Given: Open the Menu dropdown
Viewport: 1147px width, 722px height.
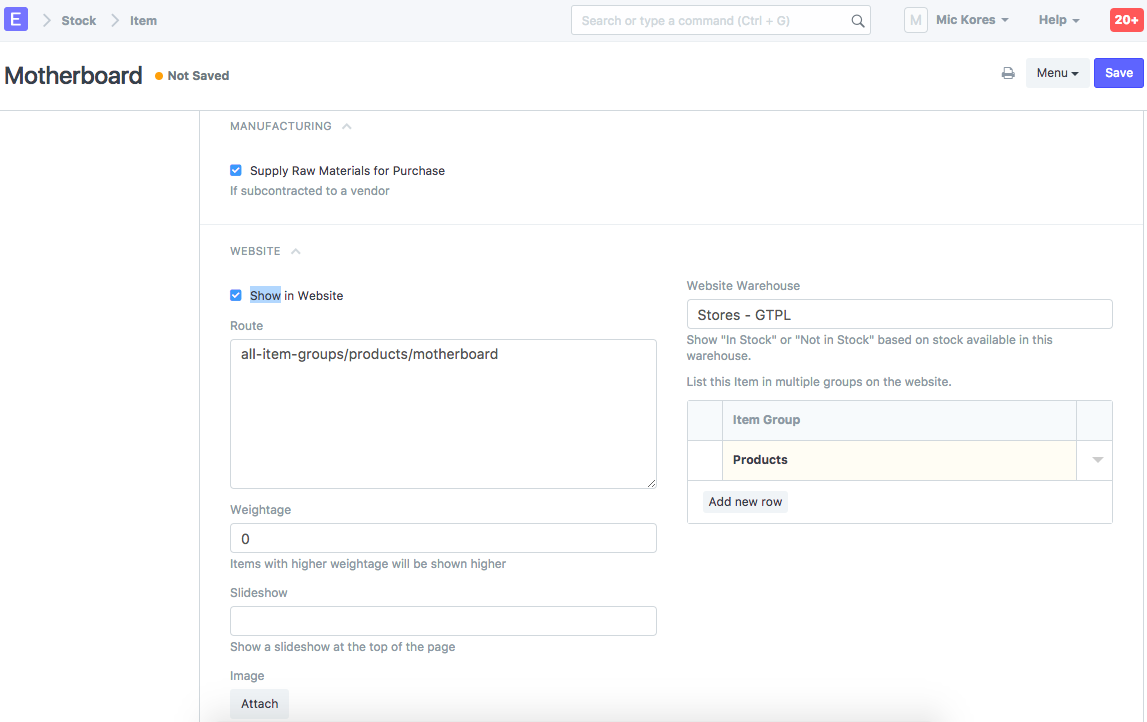Looking at the screenshot, I should click(x=1057, y=73).
